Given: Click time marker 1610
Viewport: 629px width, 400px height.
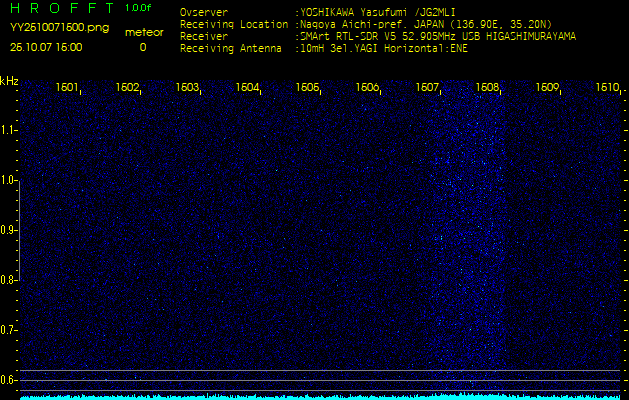Looking at the screenshot, I should [607, 87].
